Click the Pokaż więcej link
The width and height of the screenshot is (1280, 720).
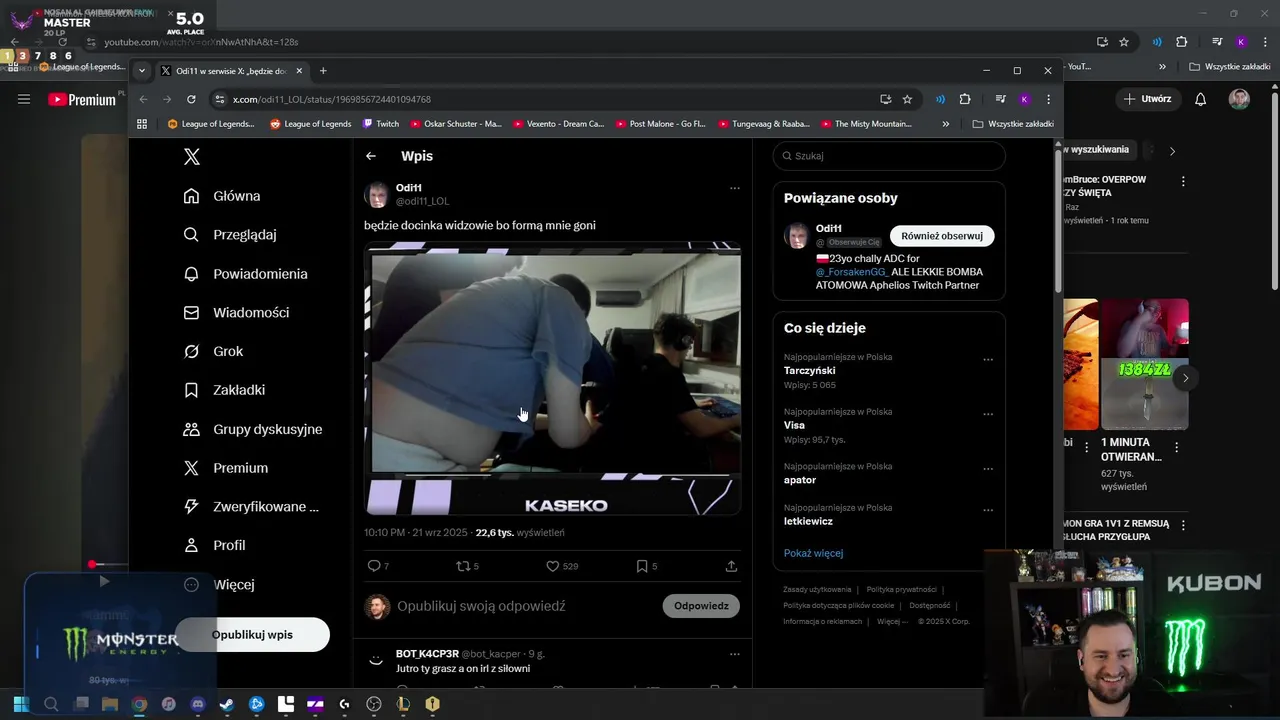tap(813, 553)
